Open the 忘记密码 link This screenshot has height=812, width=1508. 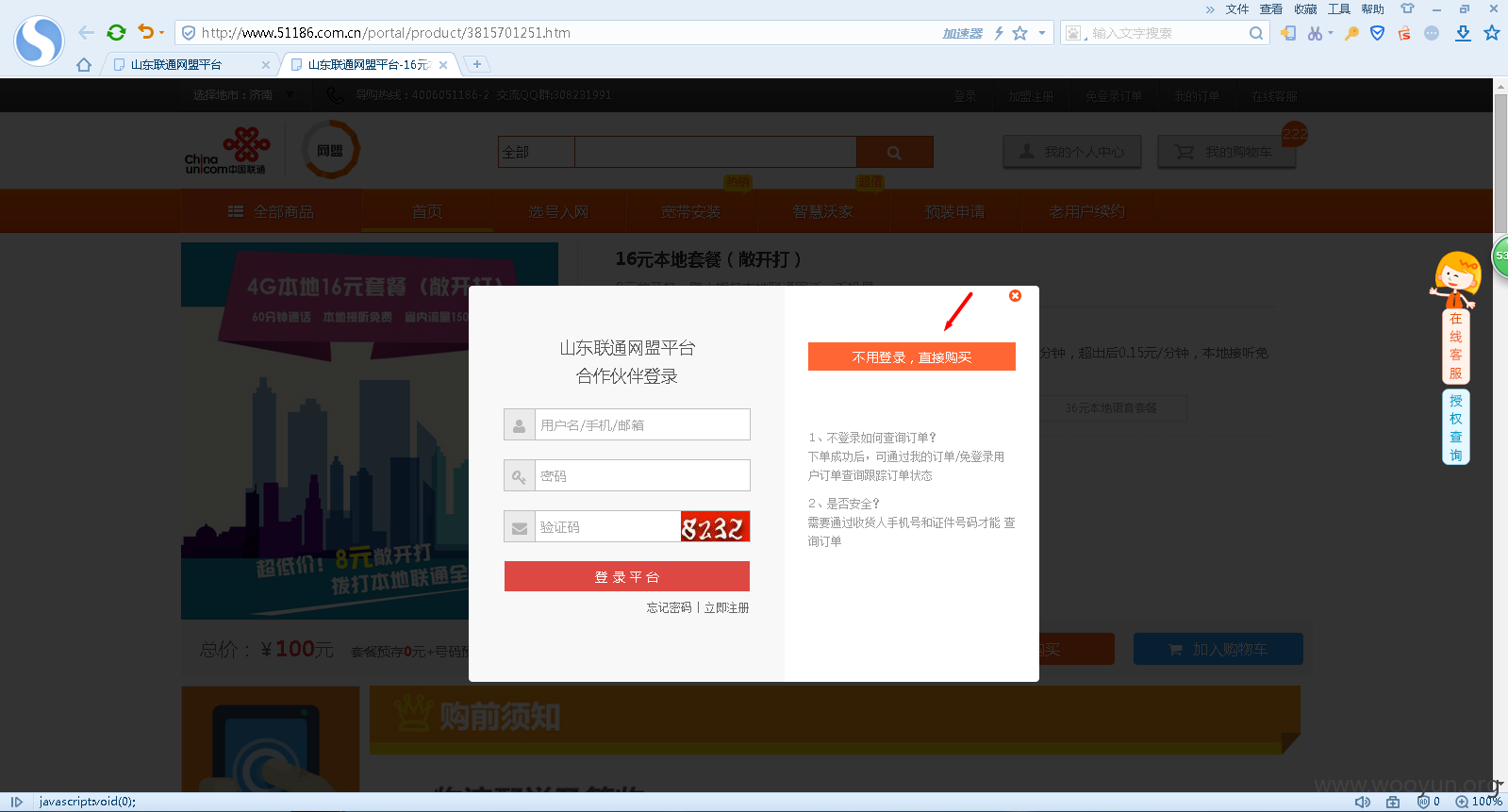(669, 607)
